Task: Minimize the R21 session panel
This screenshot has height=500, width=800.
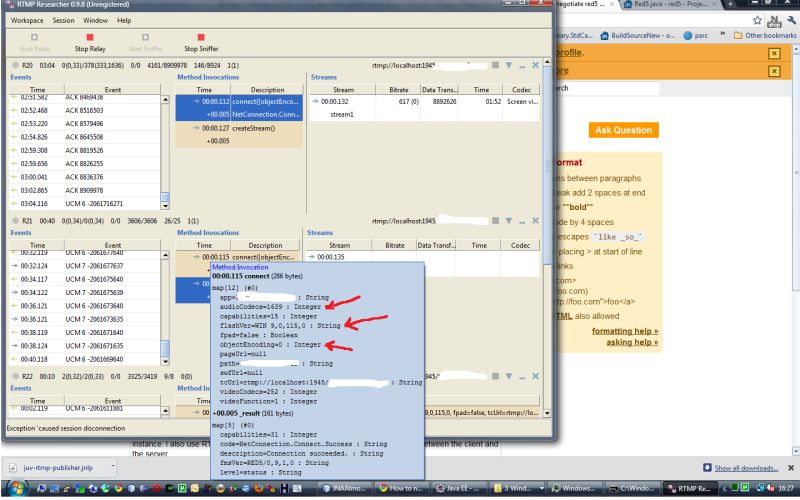Action: coord(522,222)
